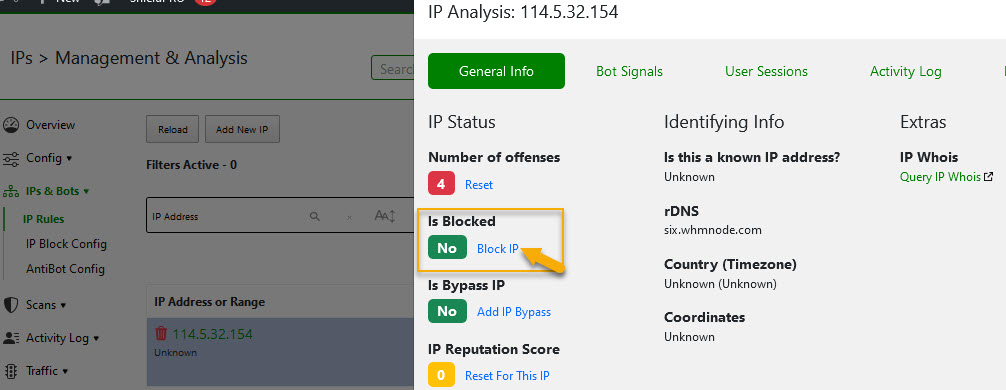This screenshot has height=390, width=1006.
Task: Switch to the Bot Signals tab
Action: pyautogui.click(x=629, y=71)
